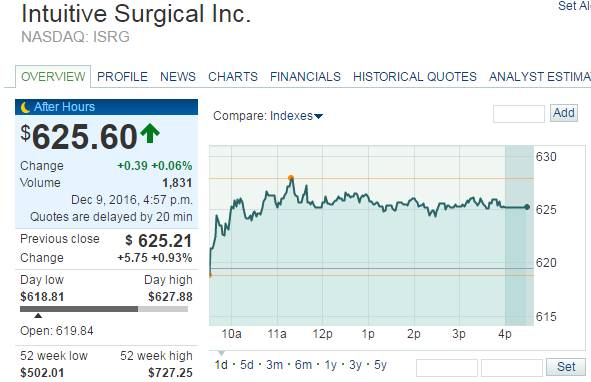Select the Overview tab
The height and width of the screenshot is (382, 591).
point(53,77)
